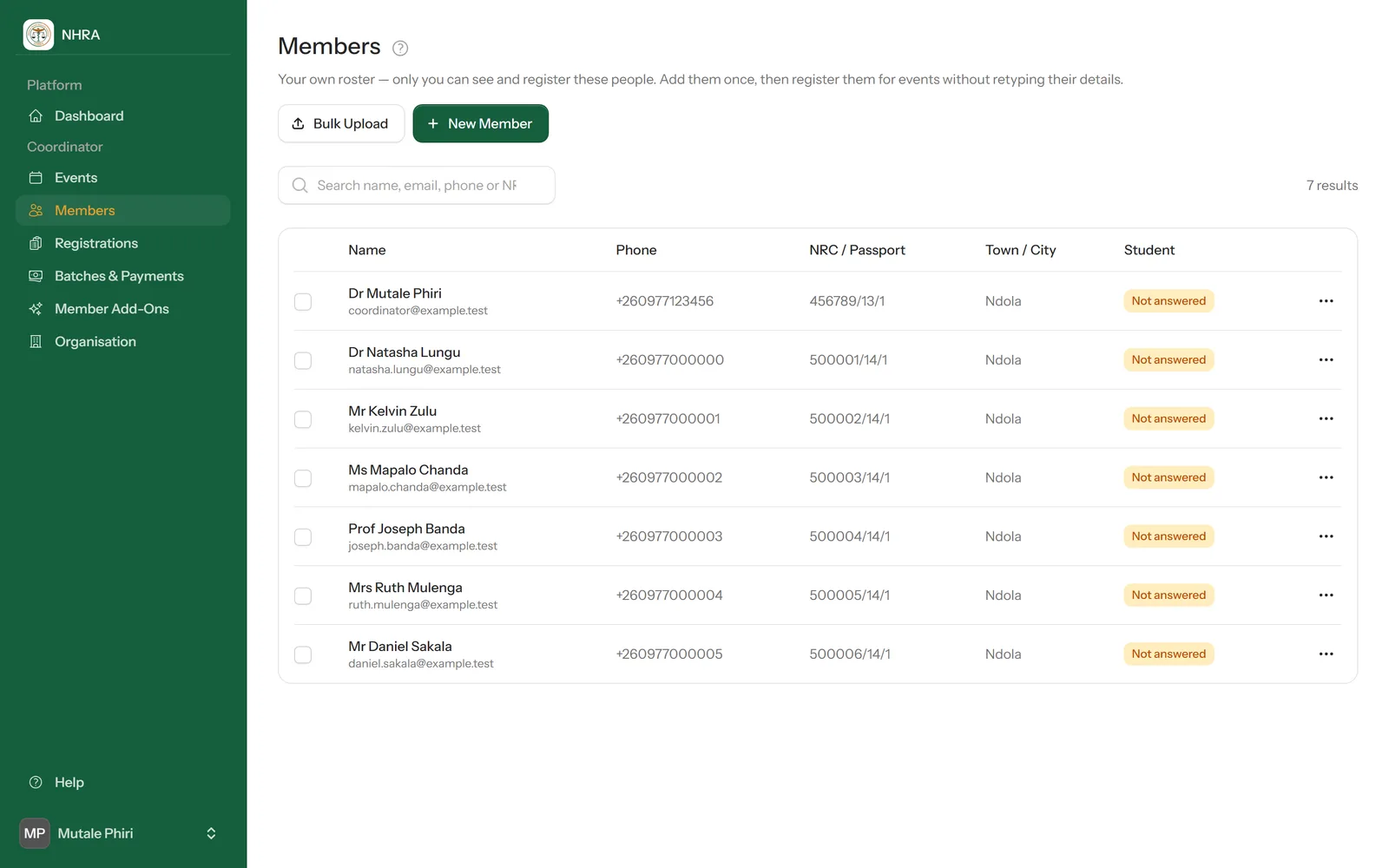Viewport: 1389px width, 868px height.
Task: Open Help in the sidebar
Action: click(122, 783)
